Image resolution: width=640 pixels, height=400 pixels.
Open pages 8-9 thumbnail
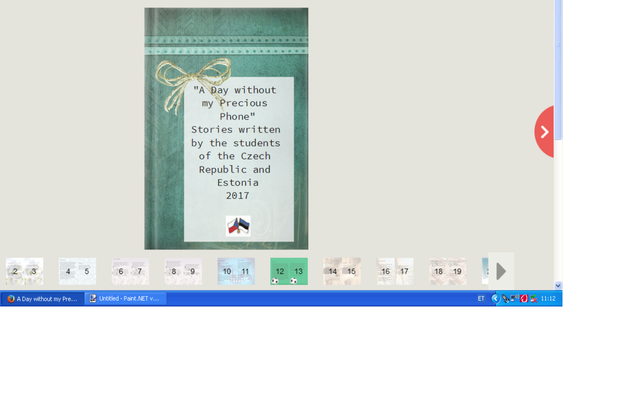click(x=183, y=271)
